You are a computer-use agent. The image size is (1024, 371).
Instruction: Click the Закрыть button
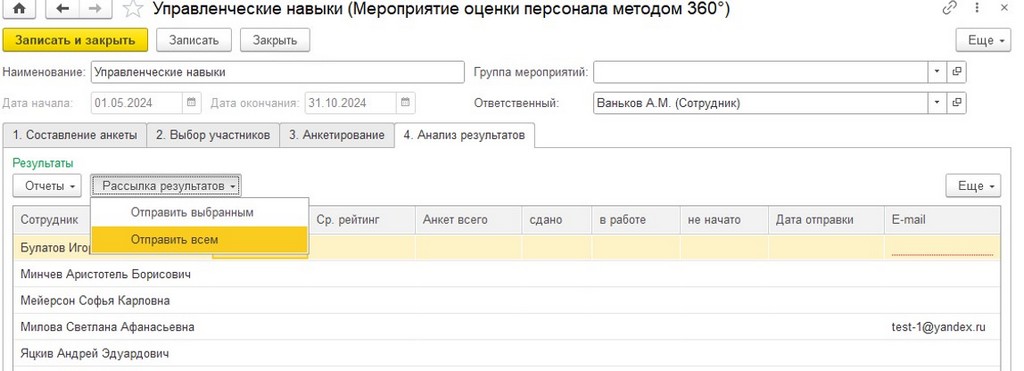(275, 40)
